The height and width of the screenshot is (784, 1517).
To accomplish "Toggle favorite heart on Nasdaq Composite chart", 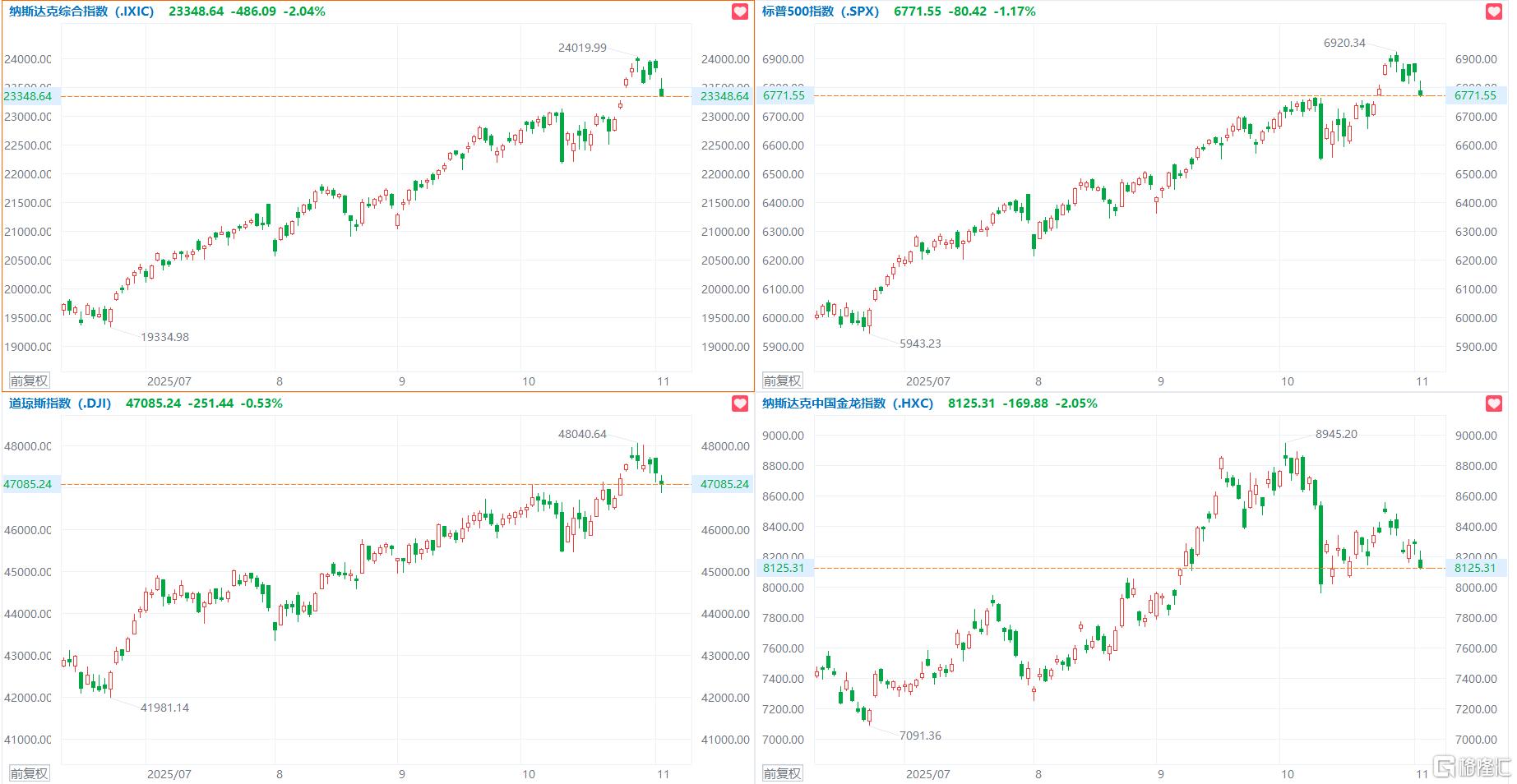I will point(740,12).
